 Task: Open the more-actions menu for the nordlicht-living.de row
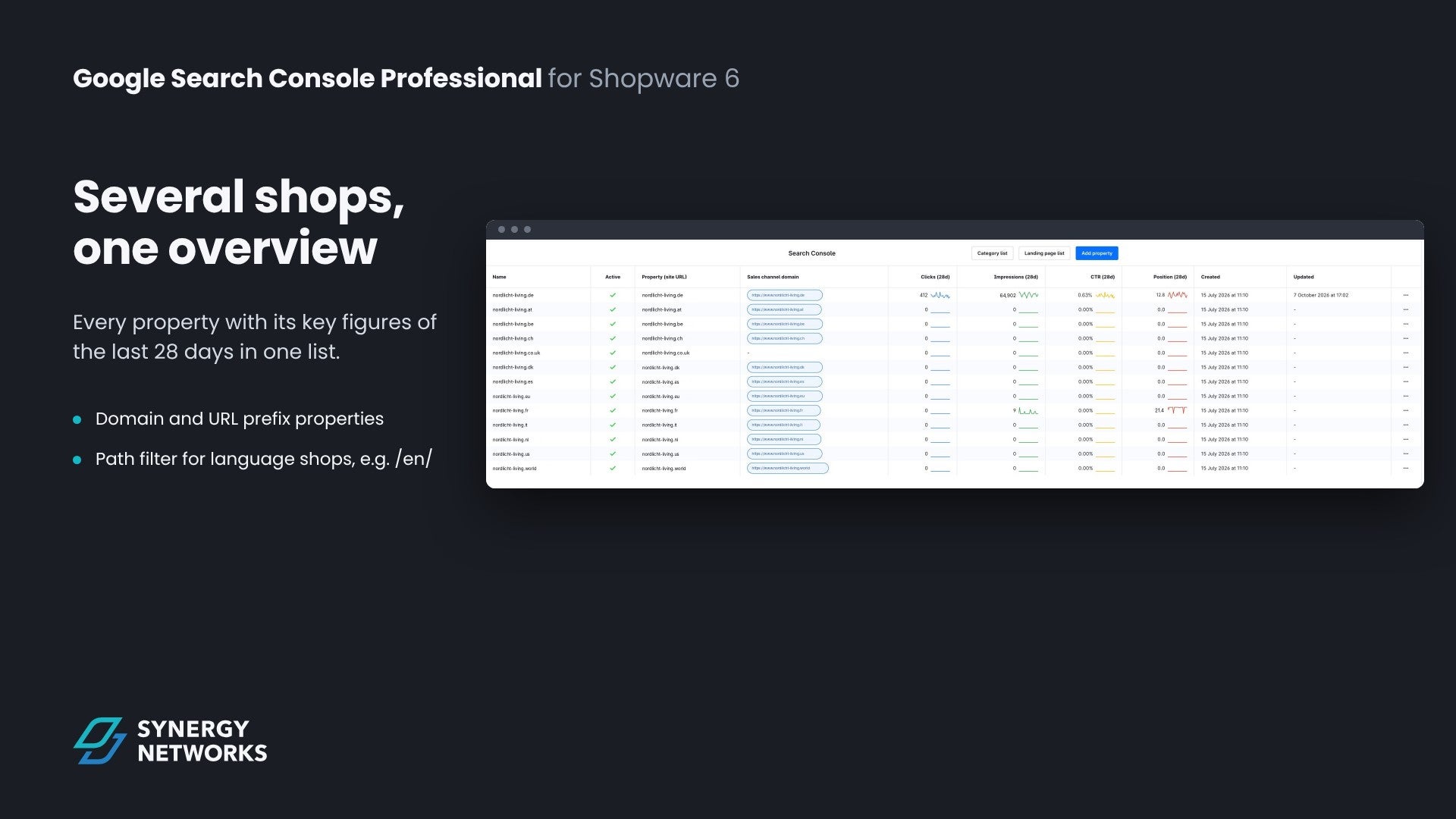[1405, 295]
